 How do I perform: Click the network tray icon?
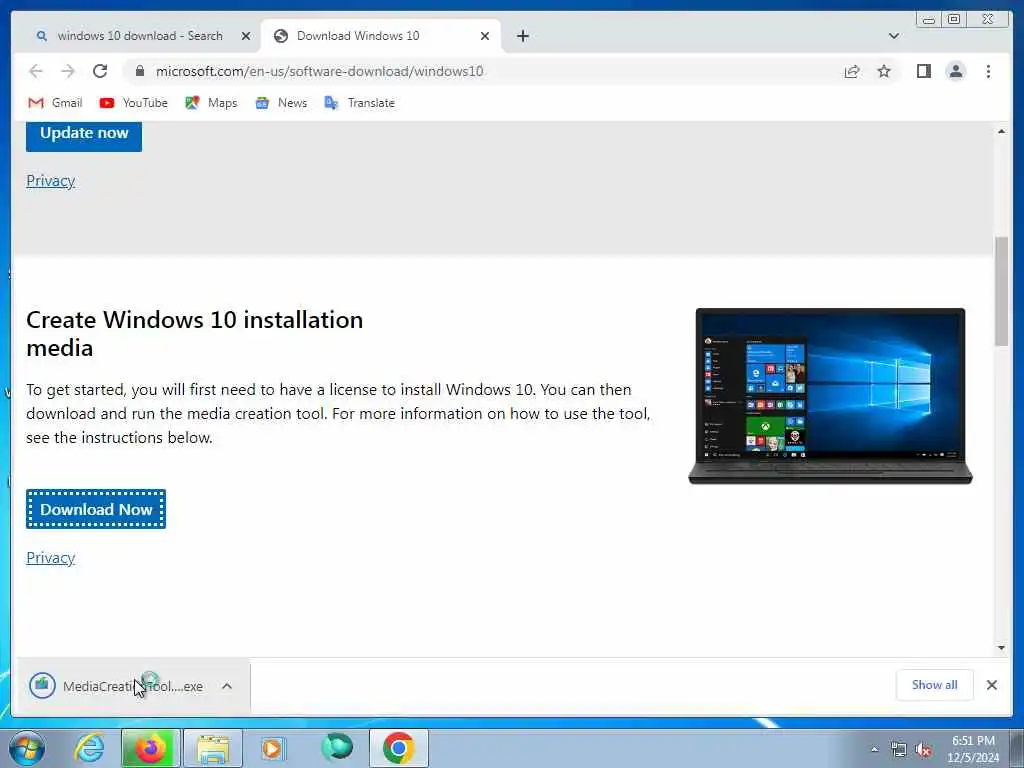point(899,750)
